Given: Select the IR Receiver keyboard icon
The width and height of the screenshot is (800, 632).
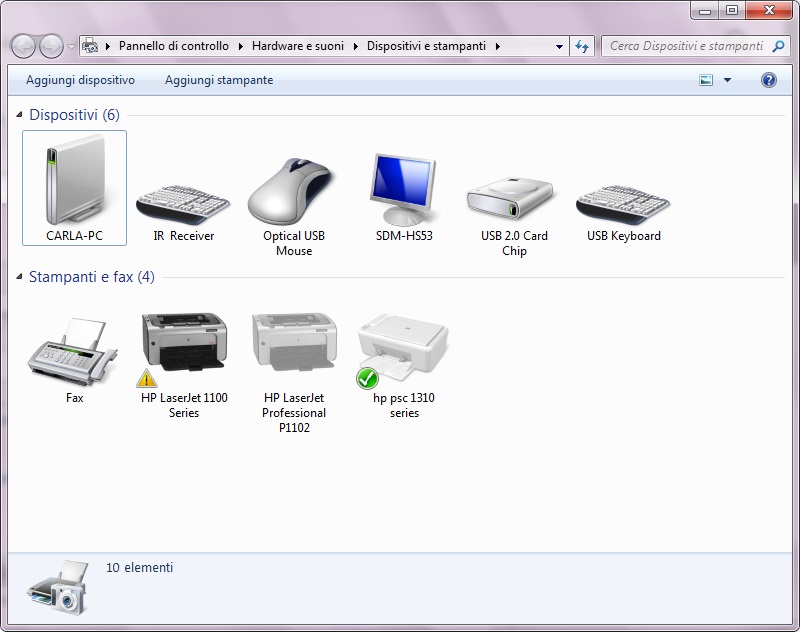Looking at the screenshot, I should [183, 205].
